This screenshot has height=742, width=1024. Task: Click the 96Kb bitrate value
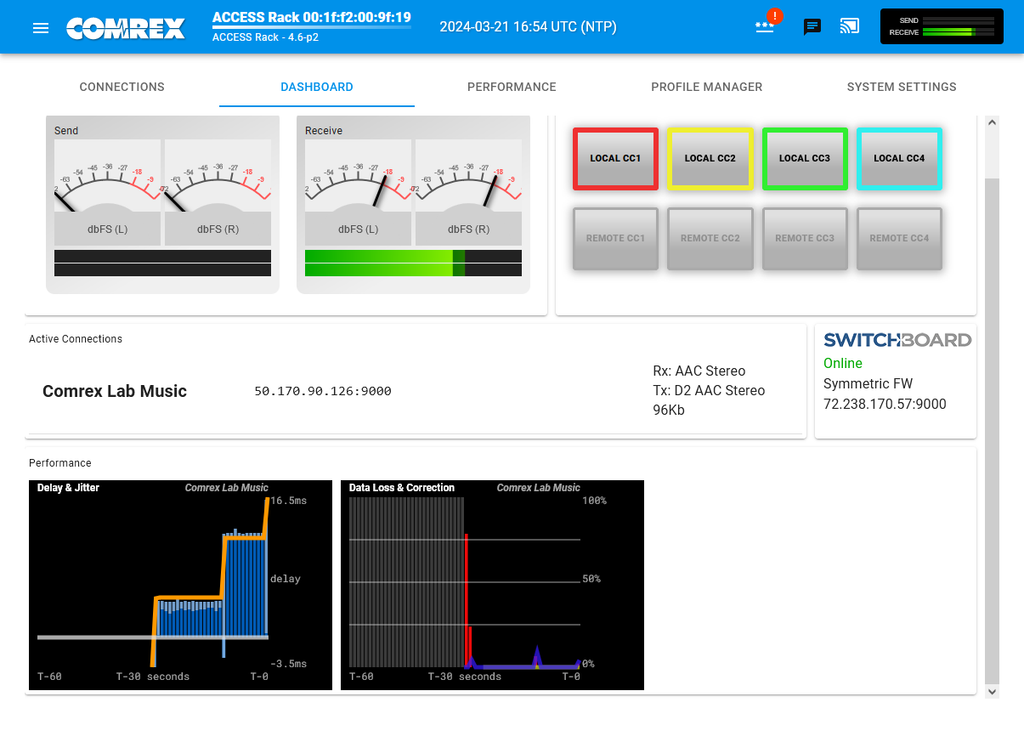click(x=669, y=410)
